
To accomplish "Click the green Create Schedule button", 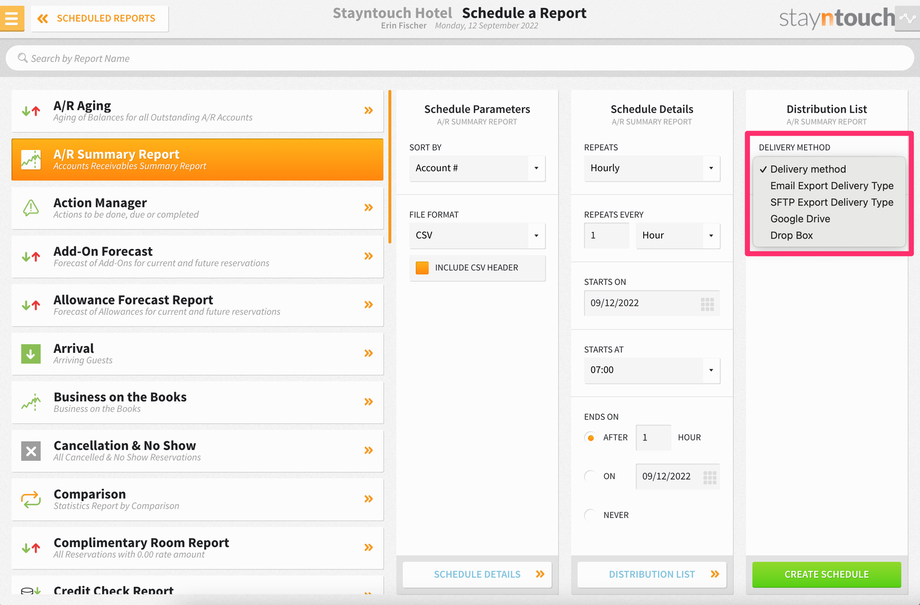I will [x=827, y=574].
